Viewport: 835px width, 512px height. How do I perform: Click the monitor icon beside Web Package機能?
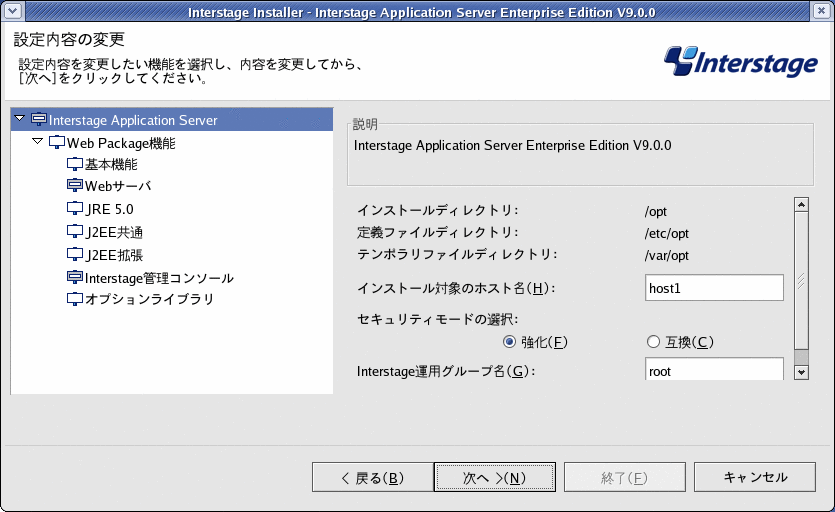56,142
